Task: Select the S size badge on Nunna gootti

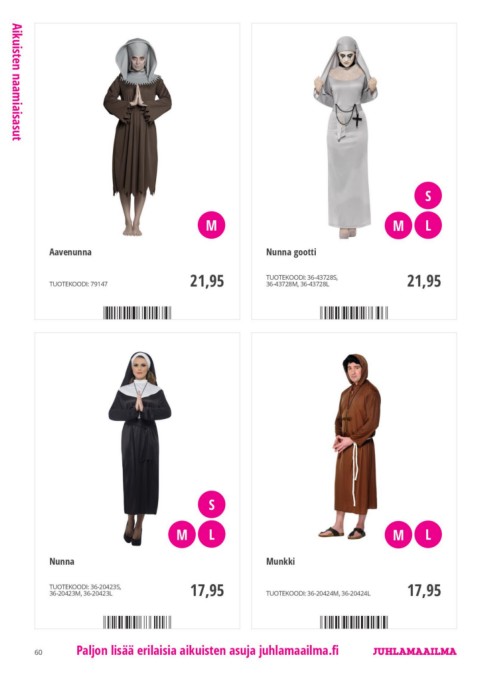Action: [x=428, y=195]
